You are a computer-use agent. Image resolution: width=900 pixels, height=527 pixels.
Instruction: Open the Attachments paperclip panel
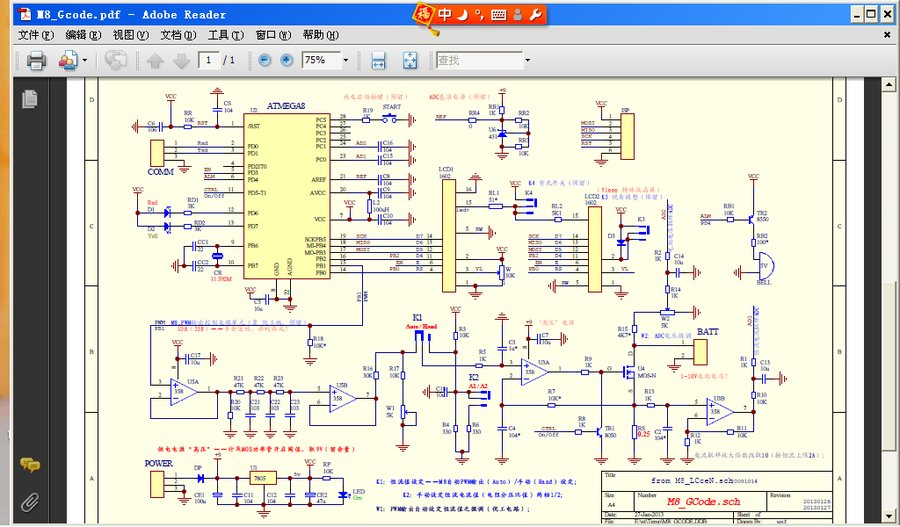click(30, 500)
